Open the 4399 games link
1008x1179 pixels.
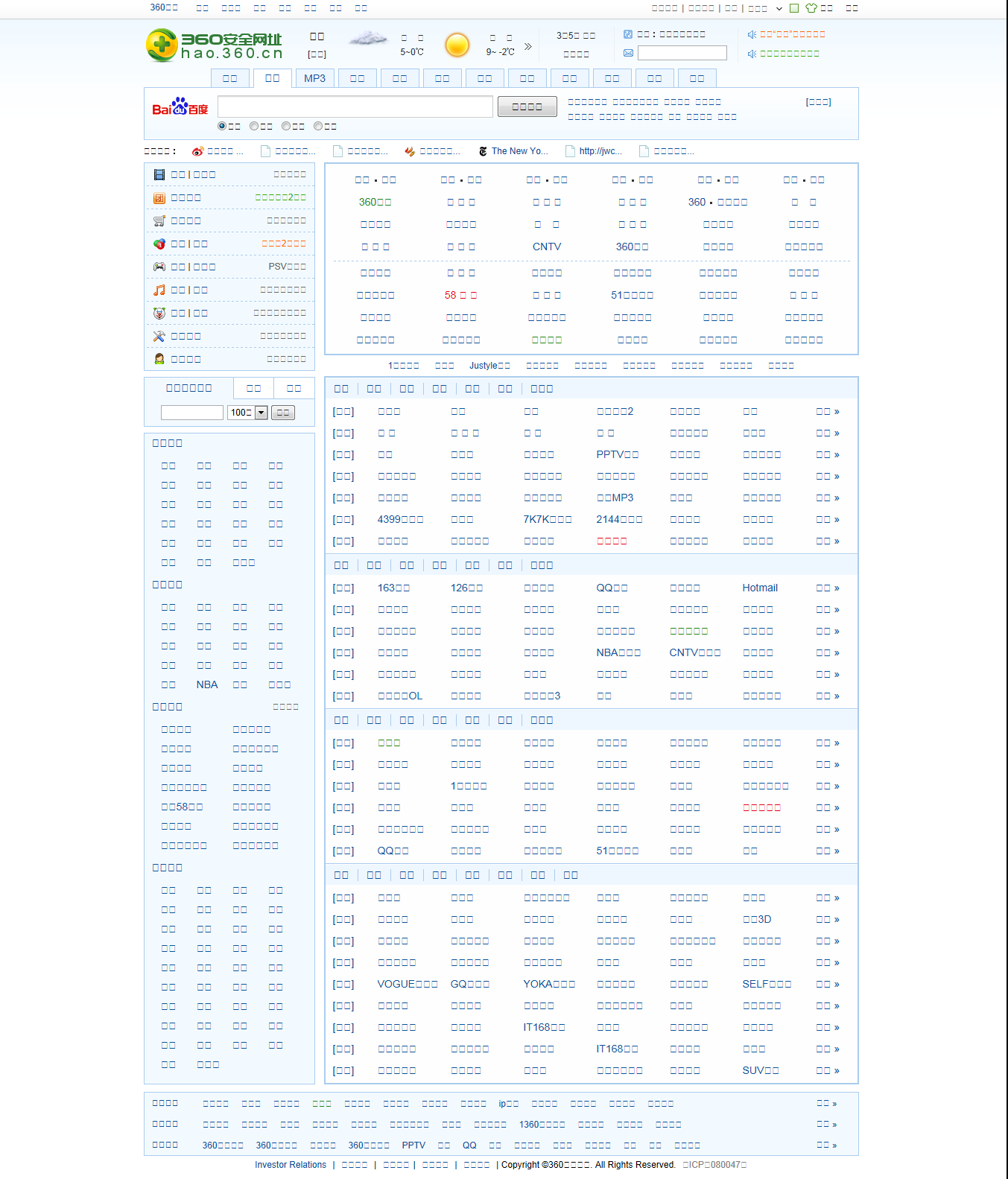[x=401, y=520]
